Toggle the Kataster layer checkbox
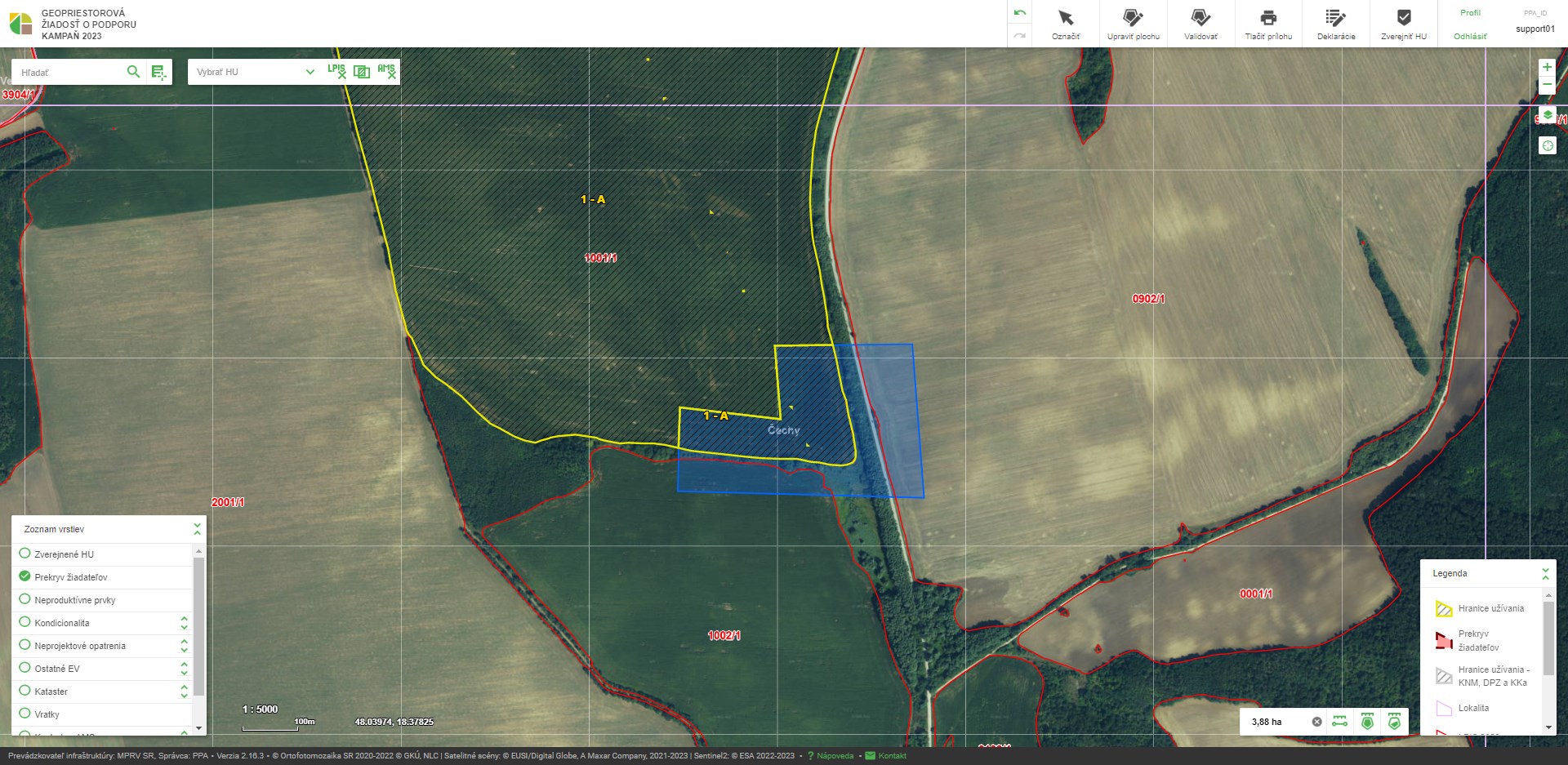1568x765 pixels. [24, 691]
